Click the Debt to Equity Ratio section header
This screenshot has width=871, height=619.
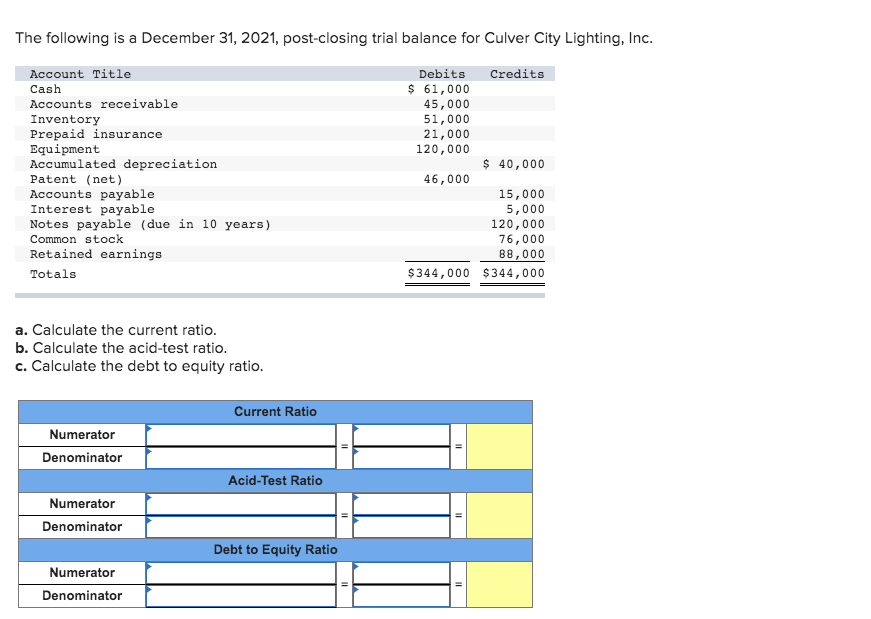276,550
